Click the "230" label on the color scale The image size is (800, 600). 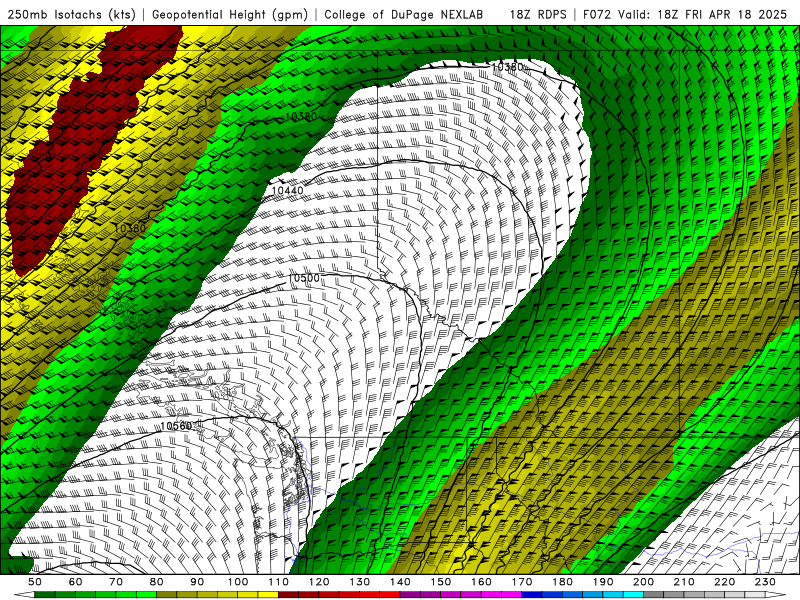click(765, 582)
